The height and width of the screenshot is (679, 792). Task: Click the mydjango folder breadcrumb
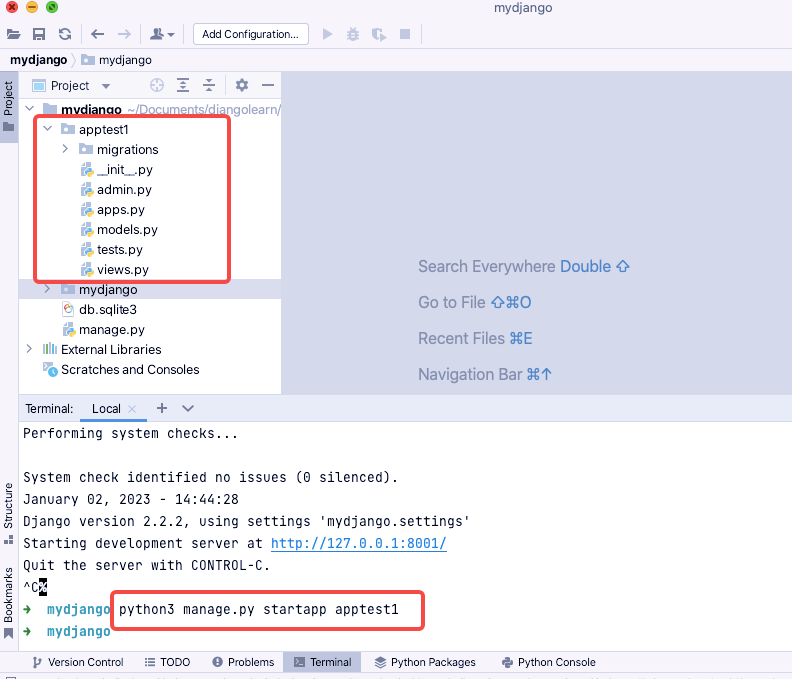click(x=116, y=60)
